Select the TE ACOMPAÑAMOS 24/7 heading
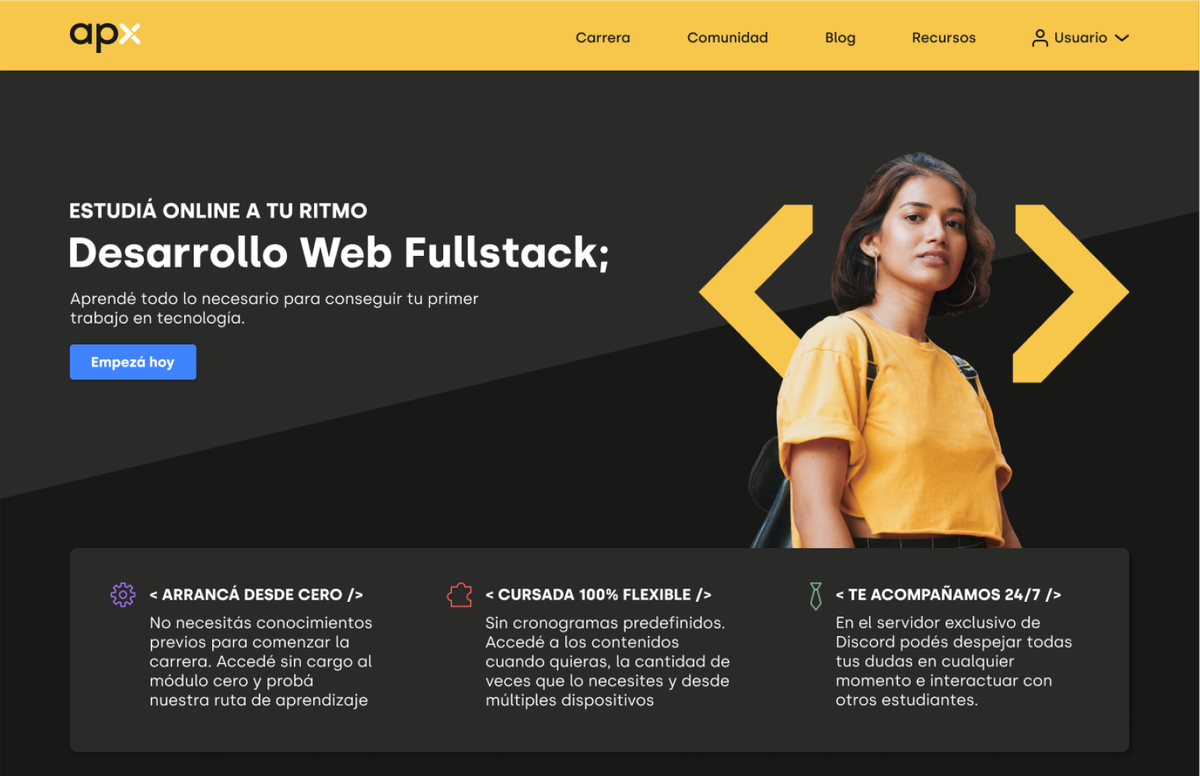This screenshot has height=776, width=1200. tap(948, 595)
